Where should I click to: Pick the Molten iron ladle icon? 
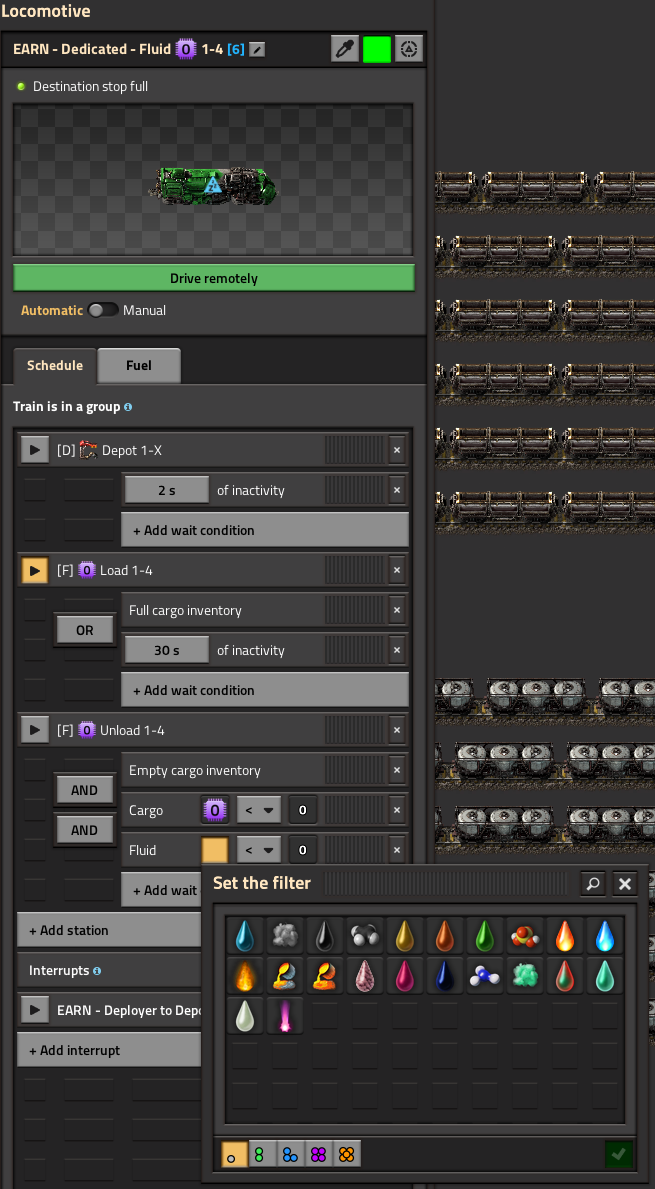point(284,975)
